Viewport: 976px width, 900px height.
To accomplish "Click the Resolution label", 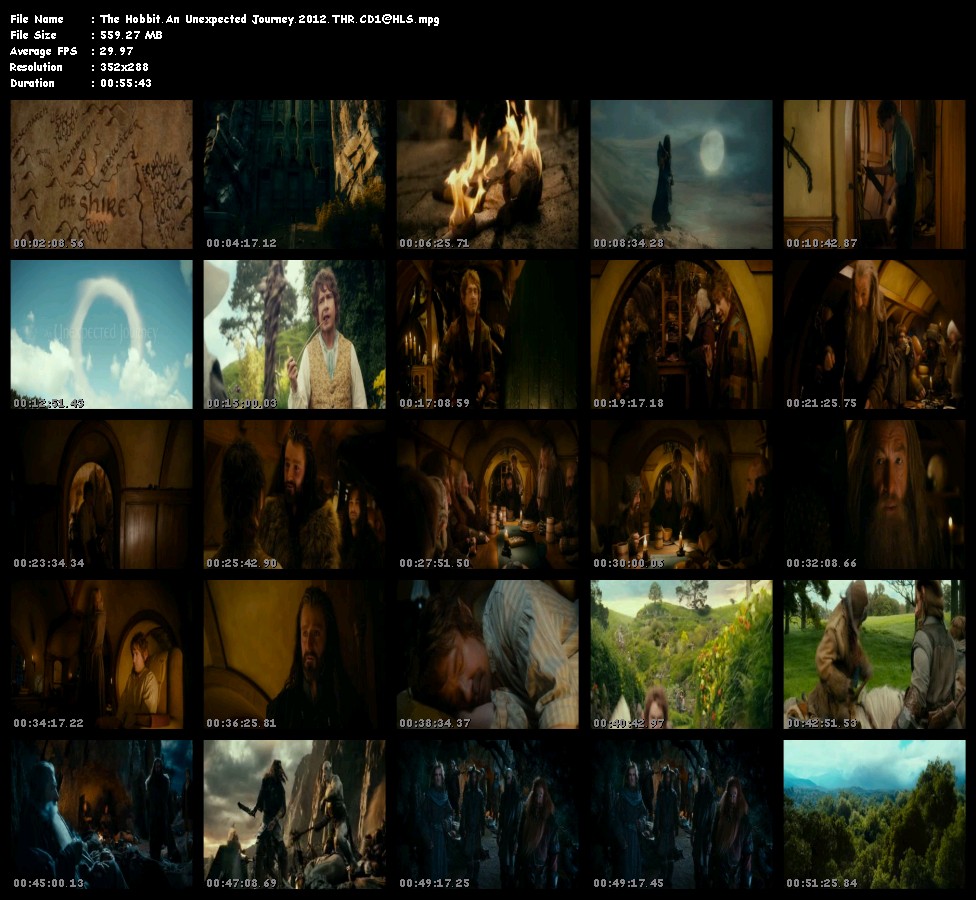I will [36, 67].
